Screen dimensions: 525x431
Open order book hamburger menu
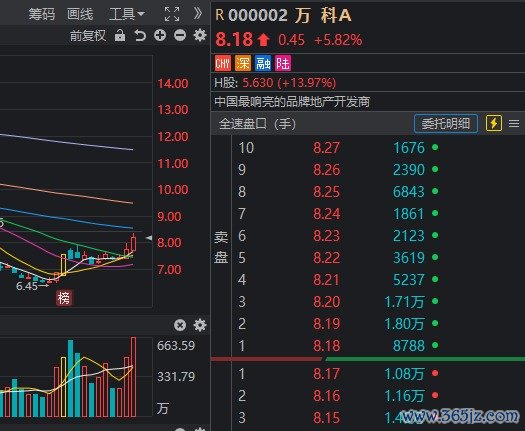[514, 124]
